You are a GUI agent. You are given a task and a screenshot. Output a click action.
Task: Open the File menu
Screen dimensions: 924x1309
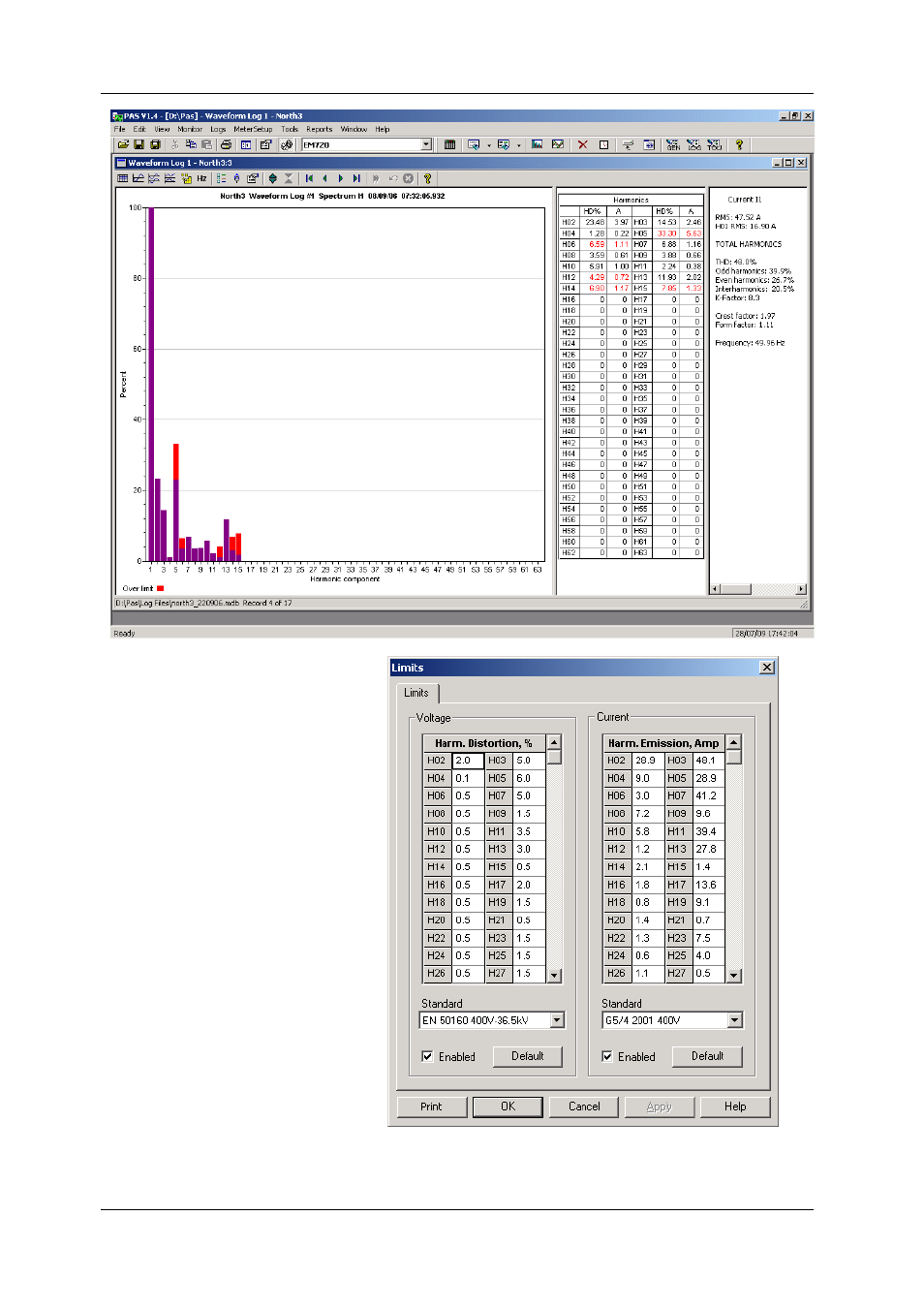tap(119, 129)
